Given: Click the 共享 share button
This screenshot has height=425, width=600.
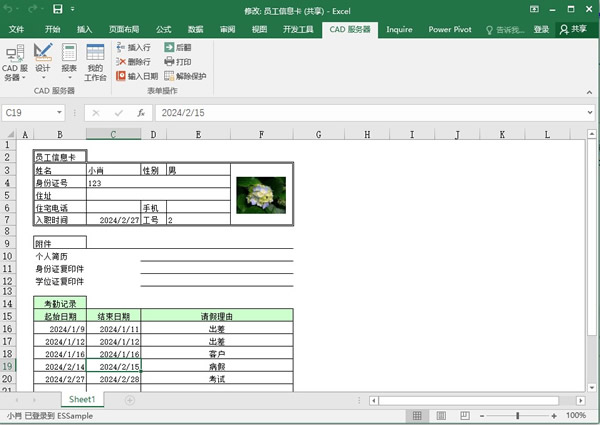Looking at the screenshot, I should click(x=572, y=29).
